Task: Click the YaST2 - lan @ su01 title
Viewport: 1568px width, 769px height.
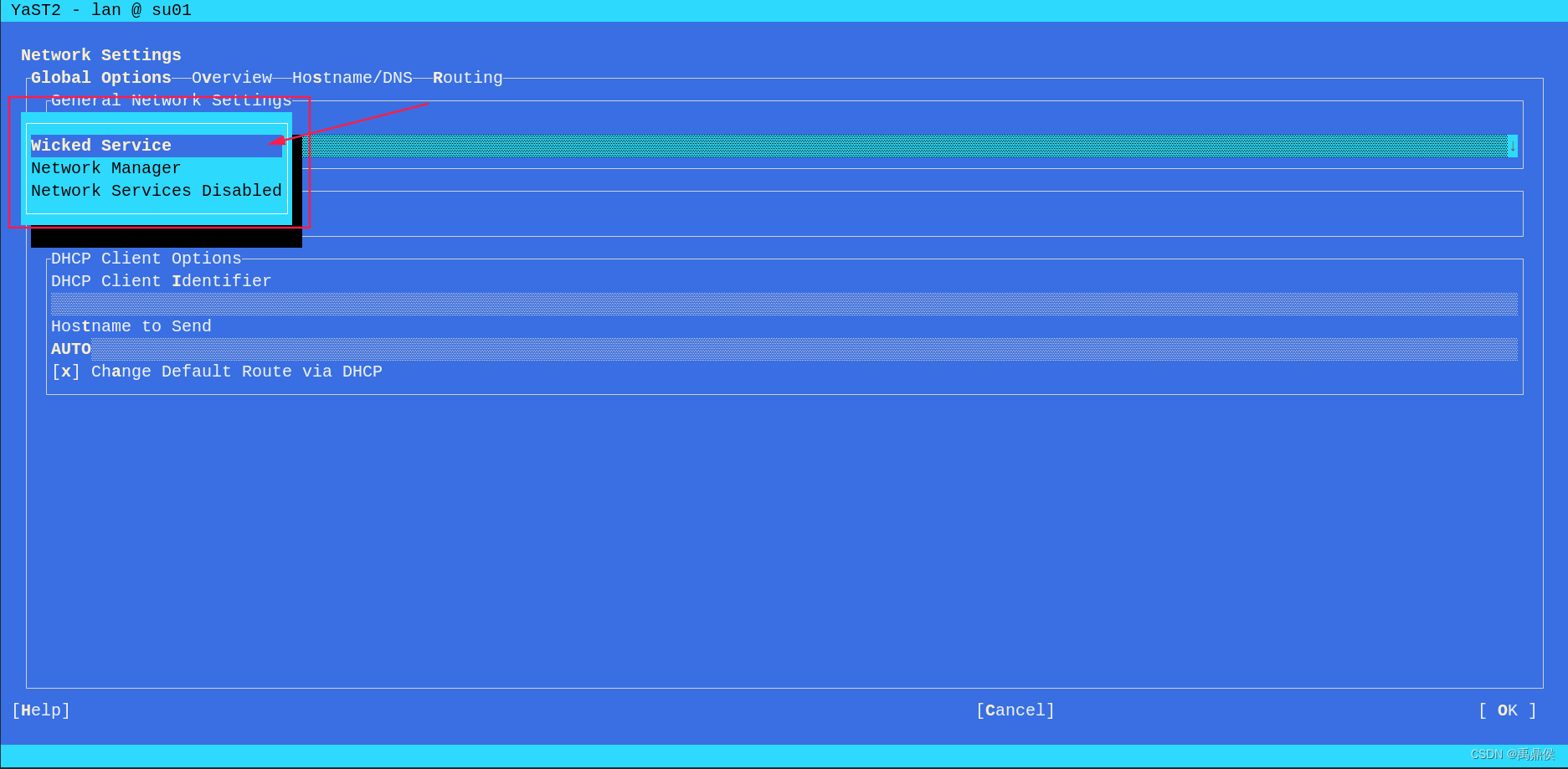Action: [101, 10]
